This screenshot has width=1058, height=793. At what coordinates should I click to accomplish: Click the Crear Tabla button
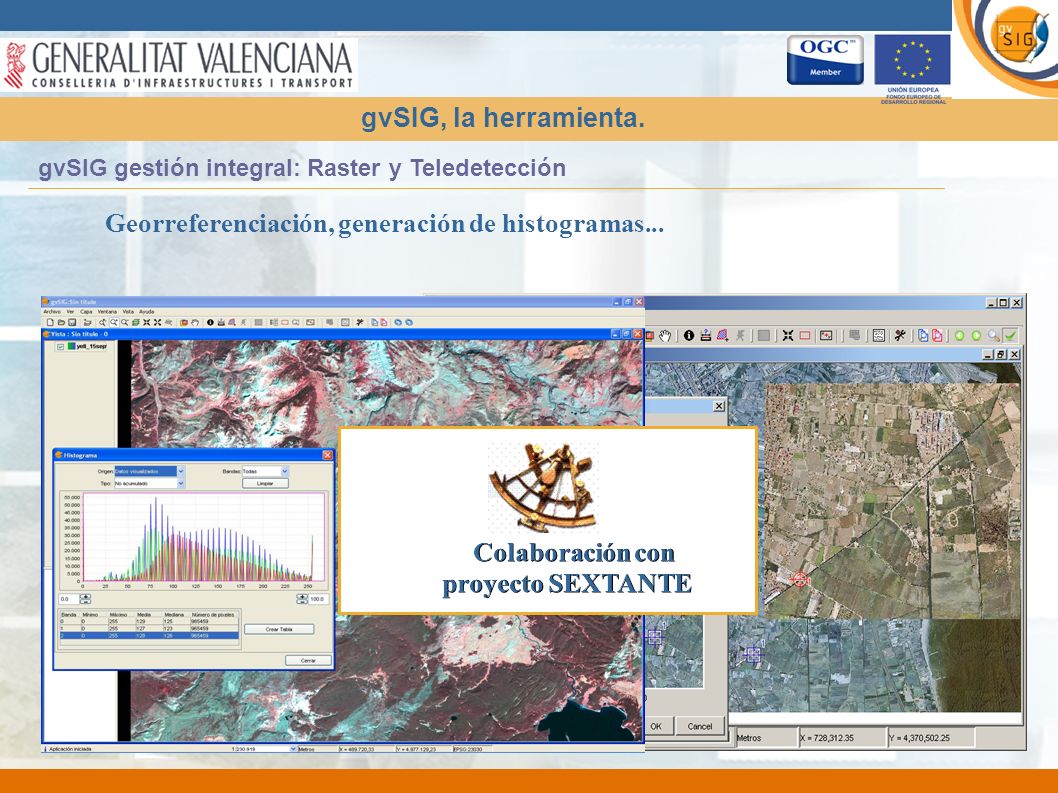(x=279, y=630)
